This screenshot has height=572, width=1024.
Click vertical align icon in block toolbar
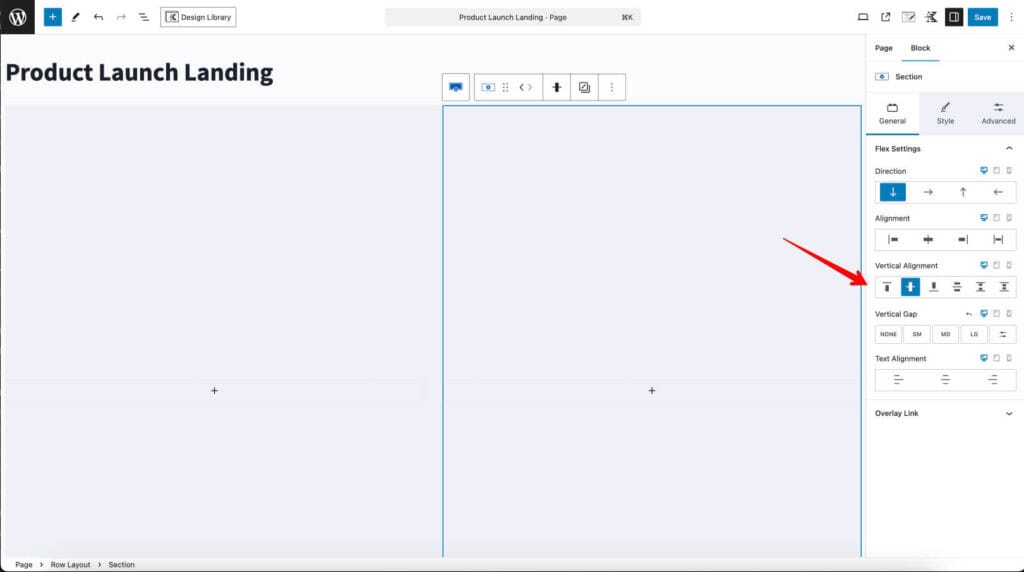coord(557,88)
